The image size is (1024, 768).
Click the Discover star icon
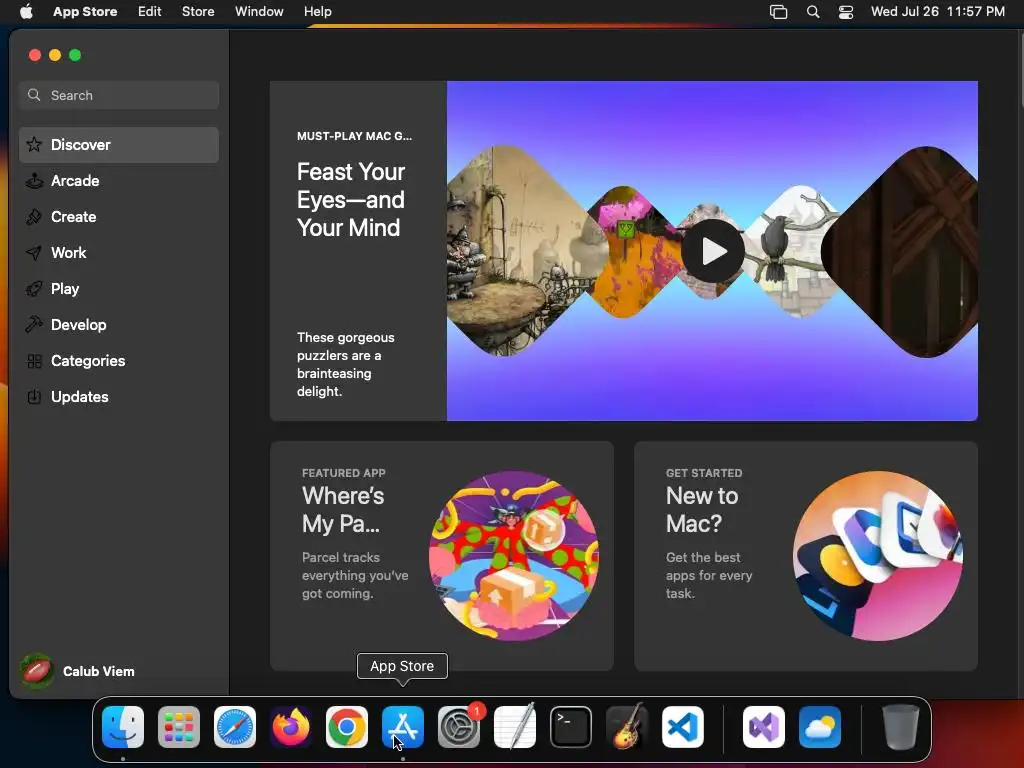pos(34,144)
